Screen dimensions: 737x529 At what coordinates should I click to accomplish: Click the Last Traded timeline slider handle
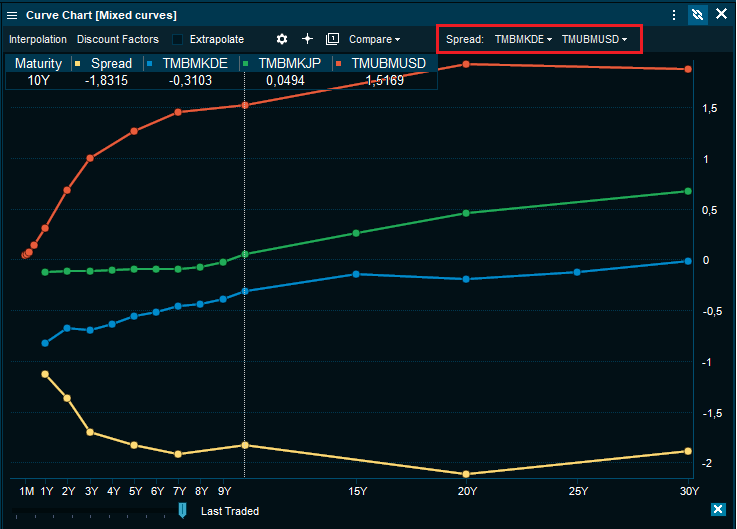[x=182, y=510]
